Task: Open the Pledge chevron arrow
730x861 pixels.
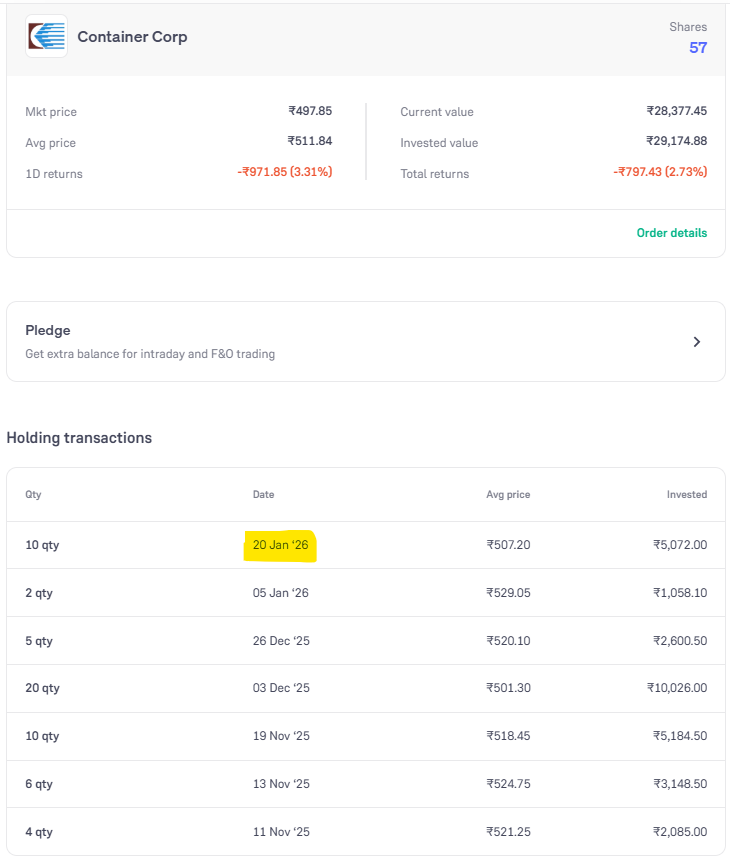Action: point(696,342)
